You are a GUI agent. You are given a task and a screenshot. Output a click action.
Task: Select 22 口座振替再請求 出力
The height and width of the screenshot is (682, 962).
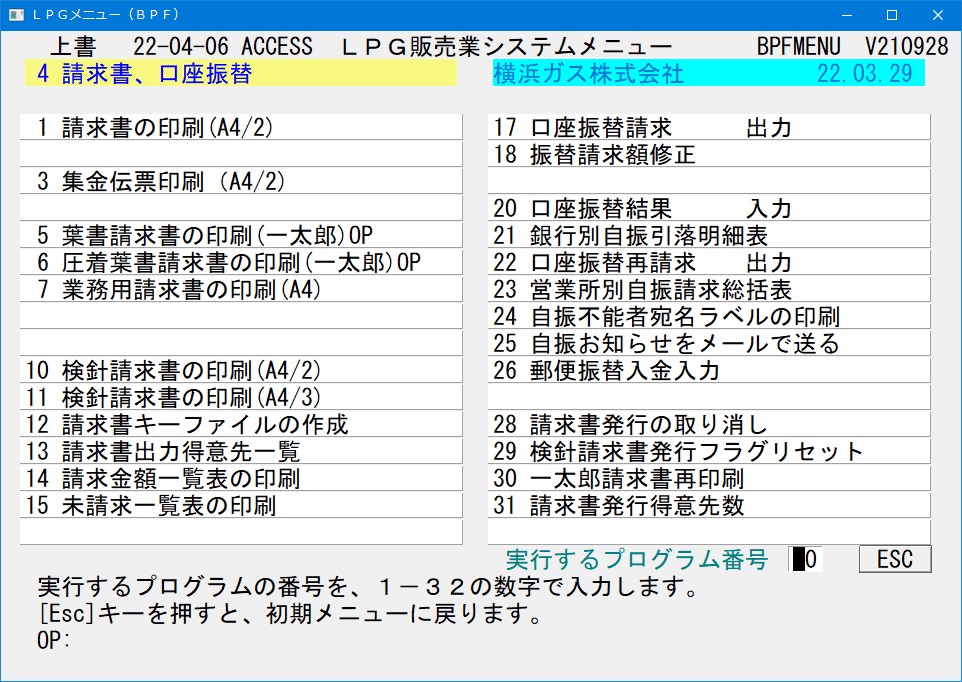click(709, 262)
